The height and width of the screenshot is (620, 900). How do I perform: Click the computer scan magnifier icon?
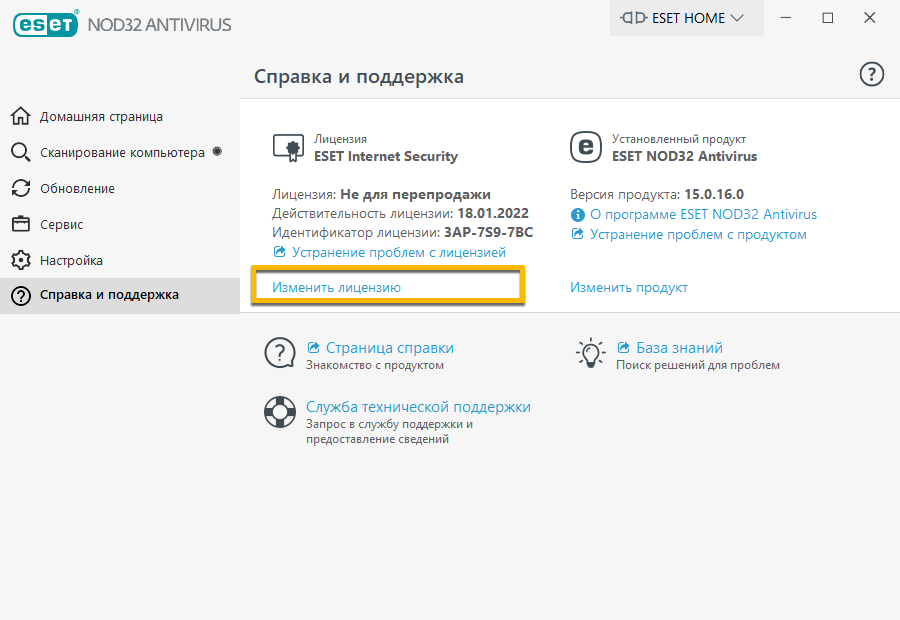coord(20,152)
